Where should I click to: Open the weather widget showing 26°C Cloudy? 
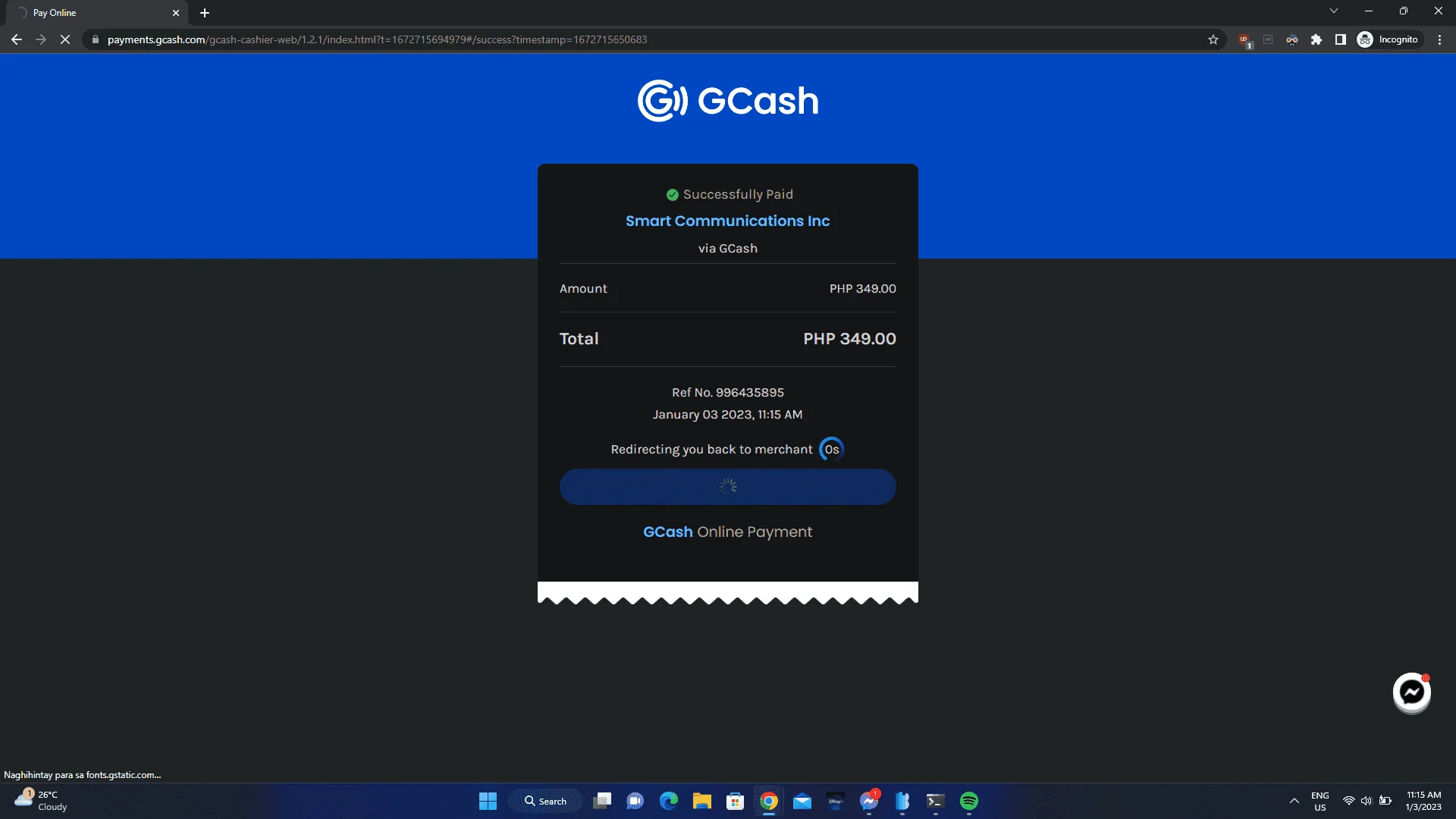(42, 801)
